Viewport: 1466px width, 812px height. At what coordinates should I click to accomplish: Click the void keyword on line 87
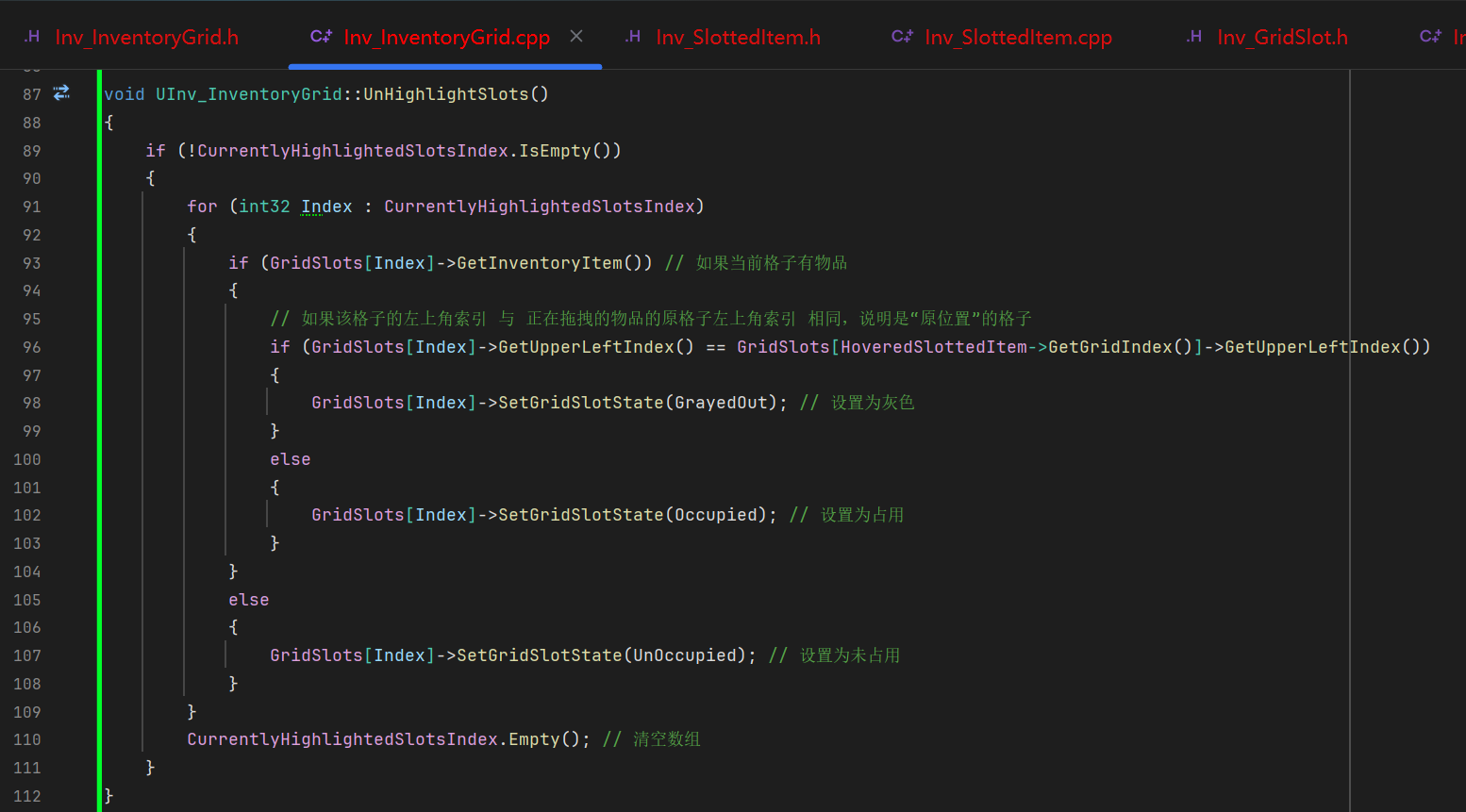[x=125, y=94]
